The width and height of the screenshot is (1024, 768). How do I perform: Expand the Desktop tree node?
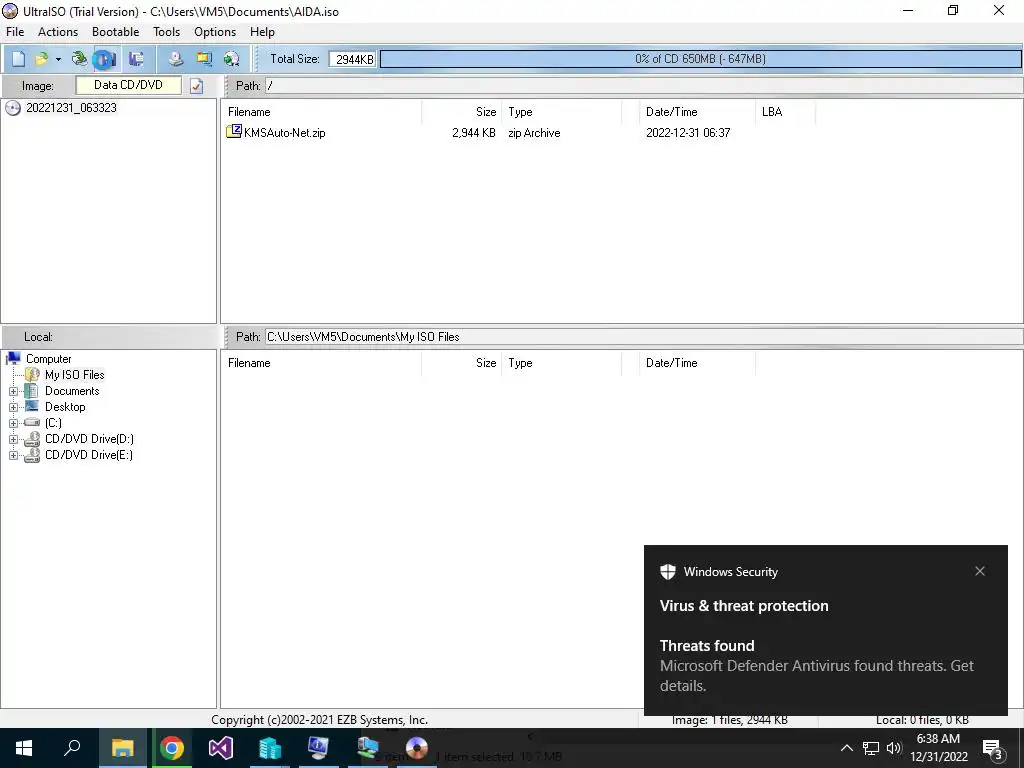(x=13, y=407)
